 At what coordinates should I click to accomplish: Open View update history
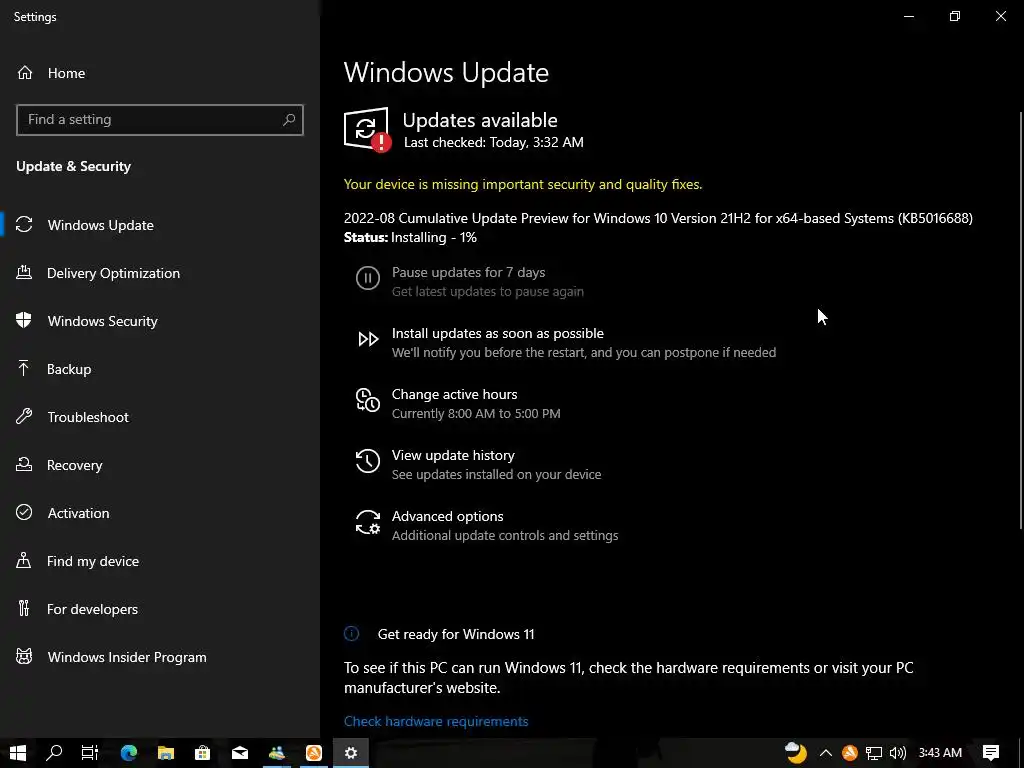(477, 464)
